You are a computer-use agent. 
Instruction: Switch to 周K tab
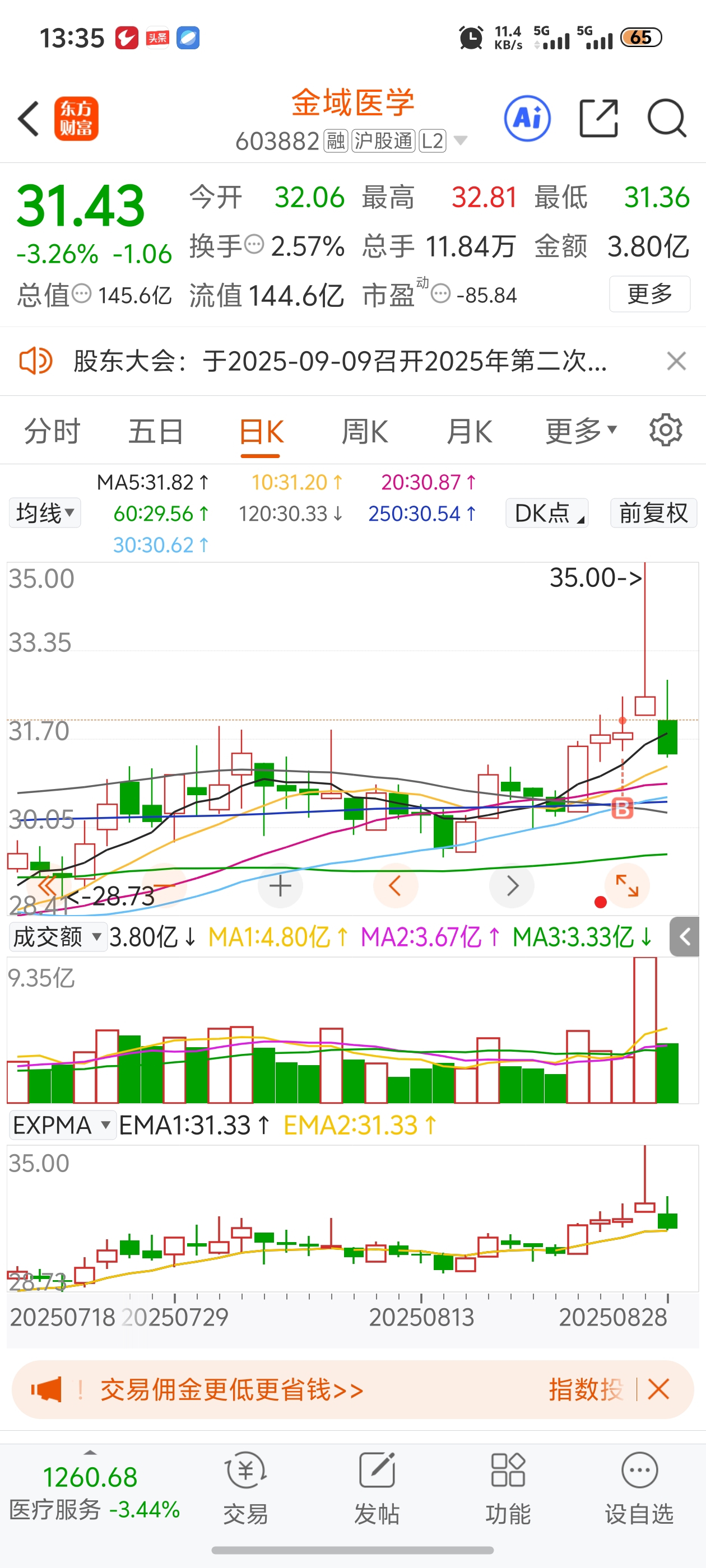[364, 432]
